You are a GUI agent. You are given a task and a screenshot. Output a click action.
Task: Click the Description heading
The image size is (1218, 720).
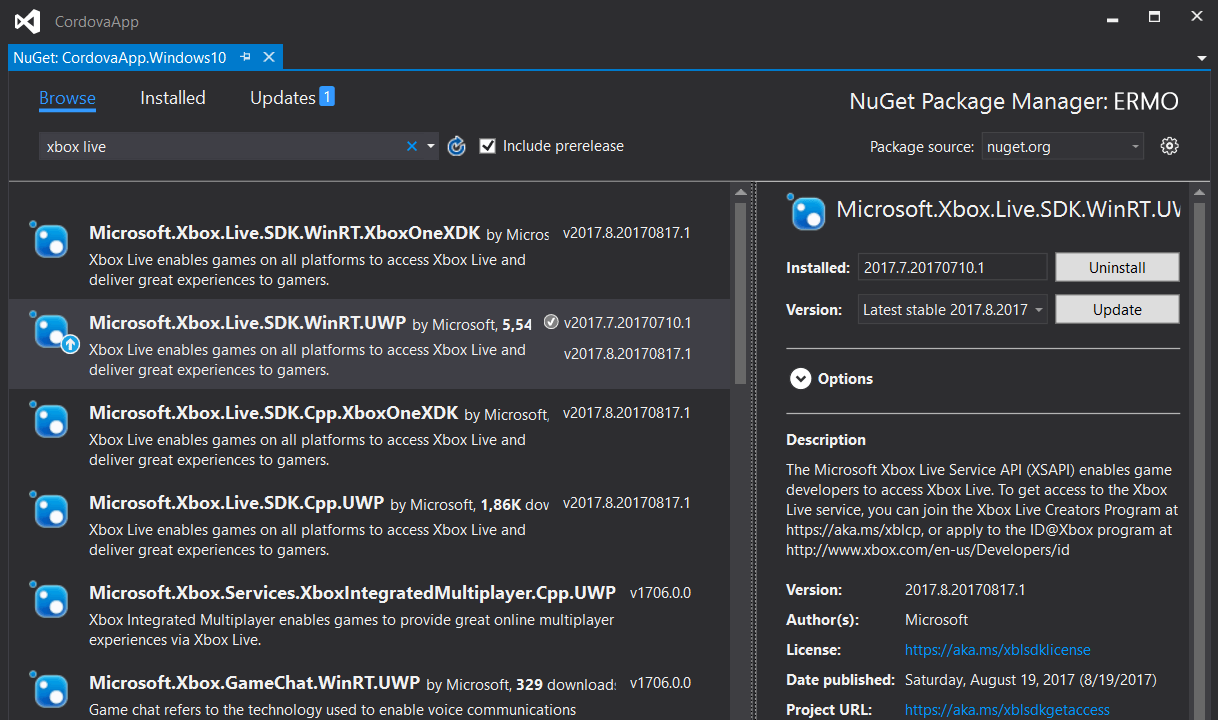(826, 440)
